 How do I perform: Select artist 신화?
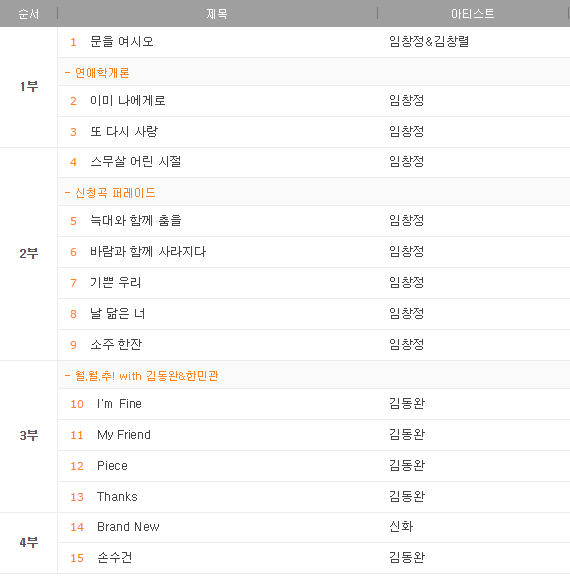pos(401,527)
